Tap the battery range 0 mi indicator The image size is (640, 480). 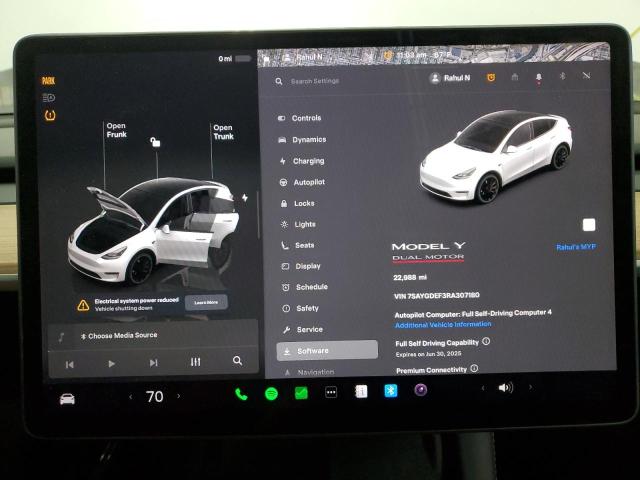coord(235,59)
